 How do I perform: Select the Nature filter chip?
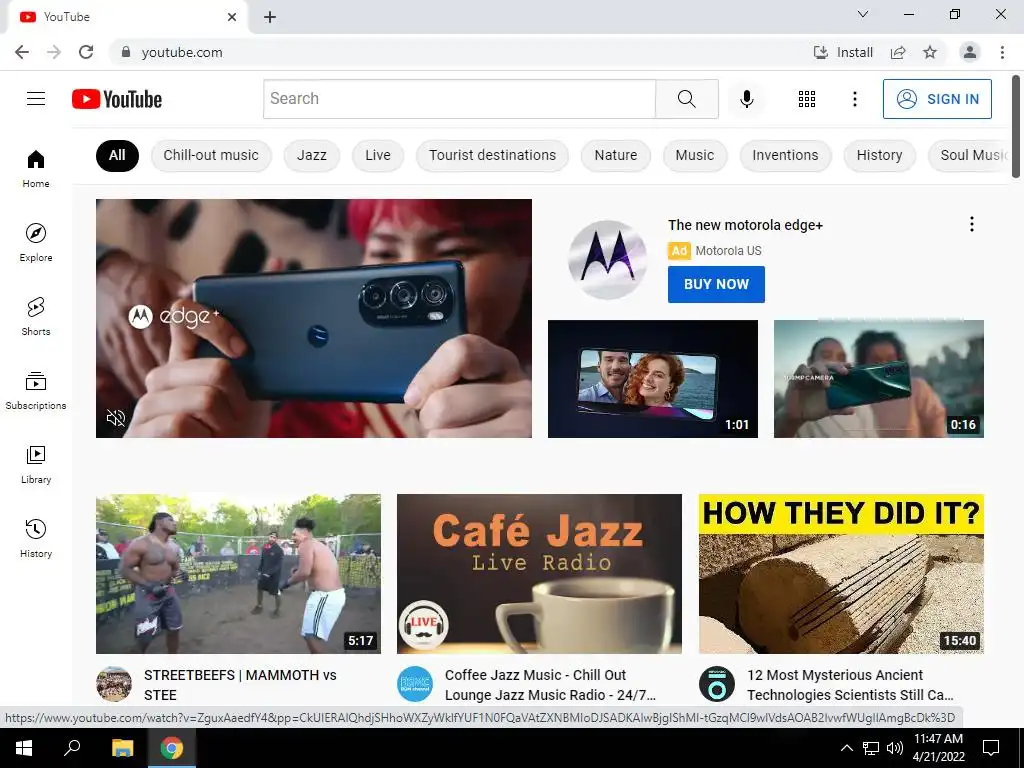[616, 155]
